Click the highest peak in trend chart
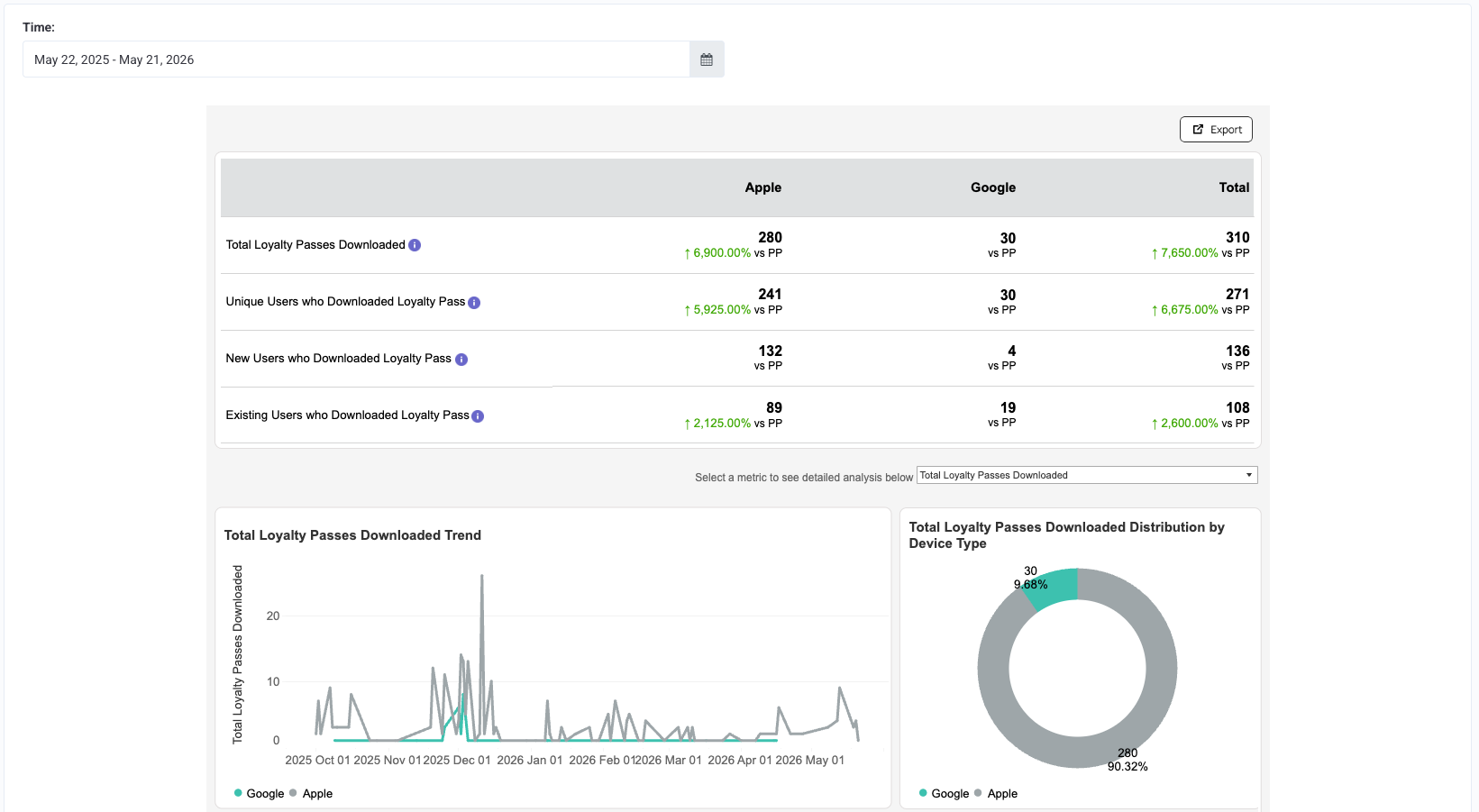1479x812 pixels. point(482,576)
